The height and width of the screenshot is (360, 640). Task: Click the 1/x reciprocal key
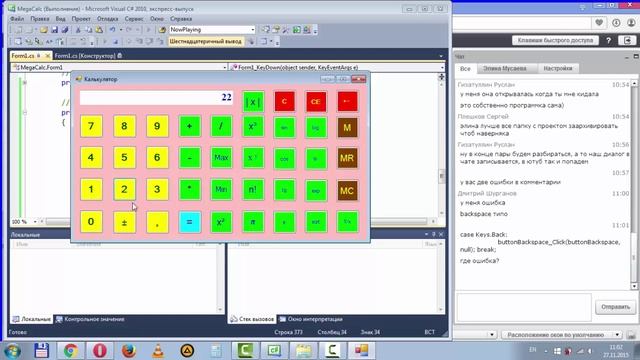347,222
